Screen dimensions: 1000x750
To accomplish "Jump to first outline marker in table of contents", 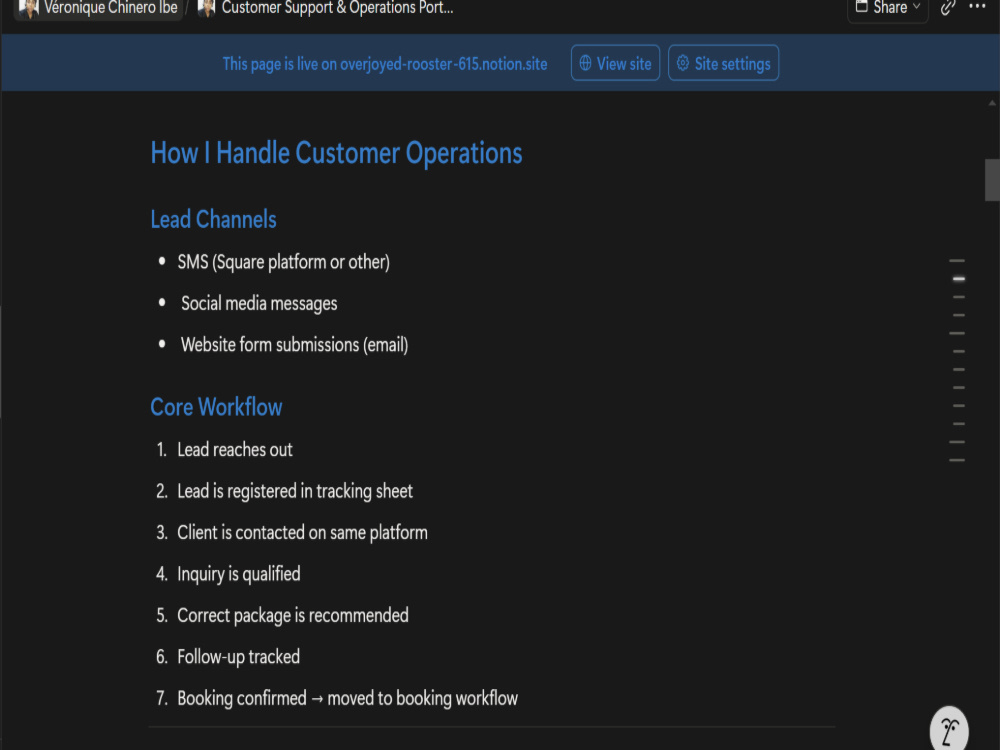I will (957, 261).
